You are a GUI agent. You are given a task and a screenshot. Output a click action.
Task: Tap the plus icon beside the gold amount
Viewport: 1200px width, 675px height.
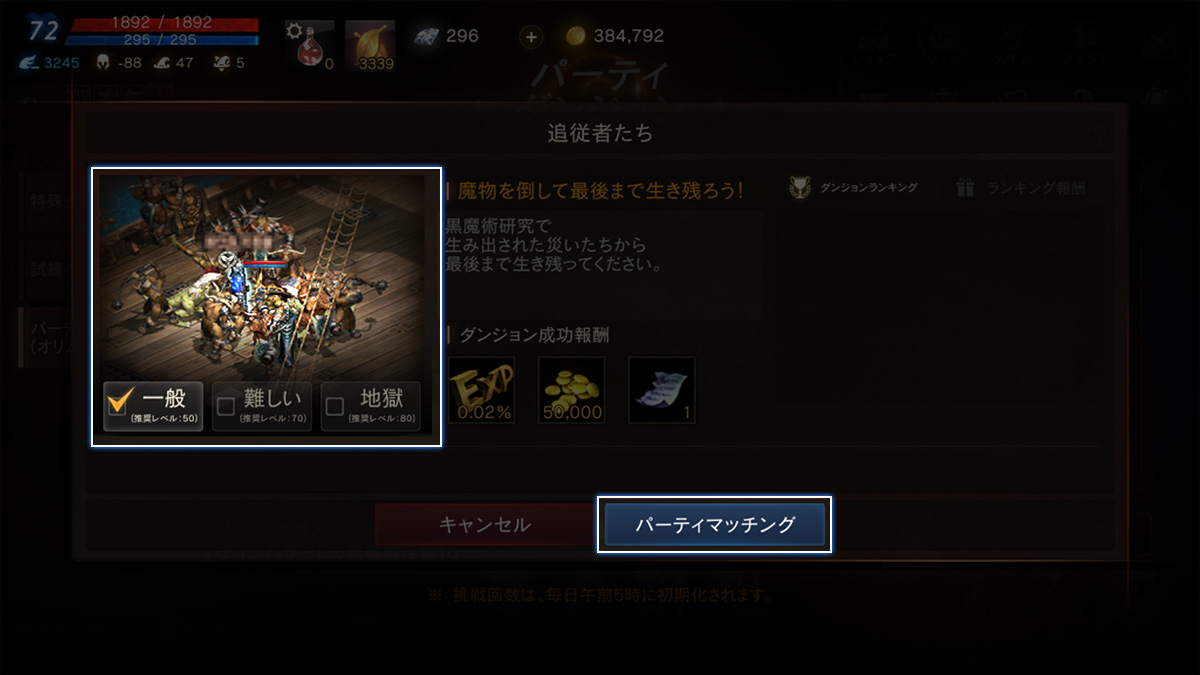(x=531, y=37)
